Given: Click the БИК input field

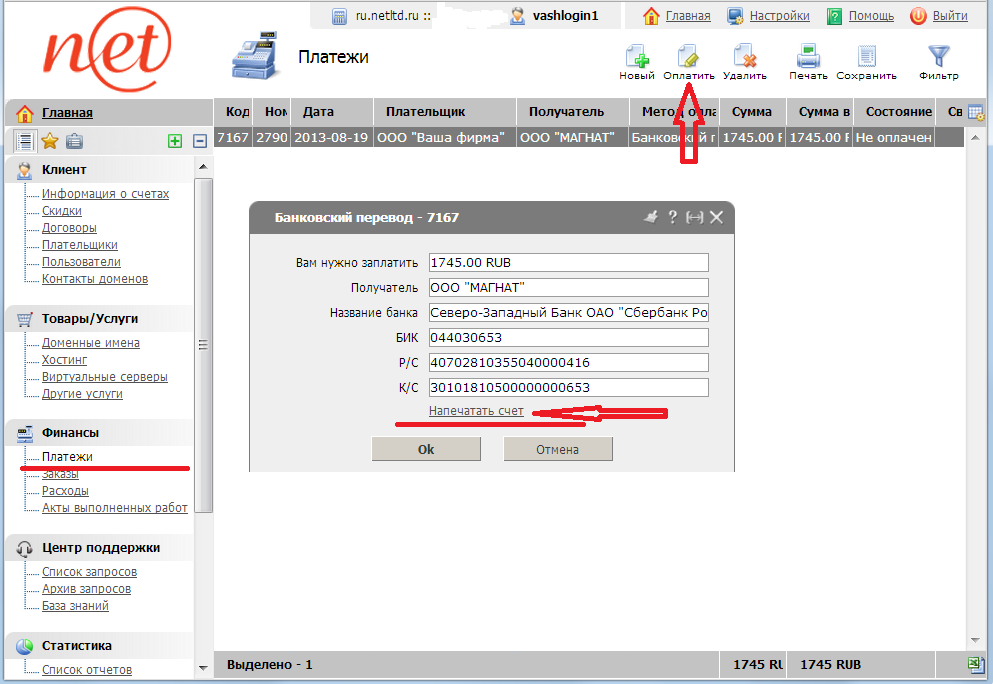Looking at the screenshot, I should pos(568,337).
